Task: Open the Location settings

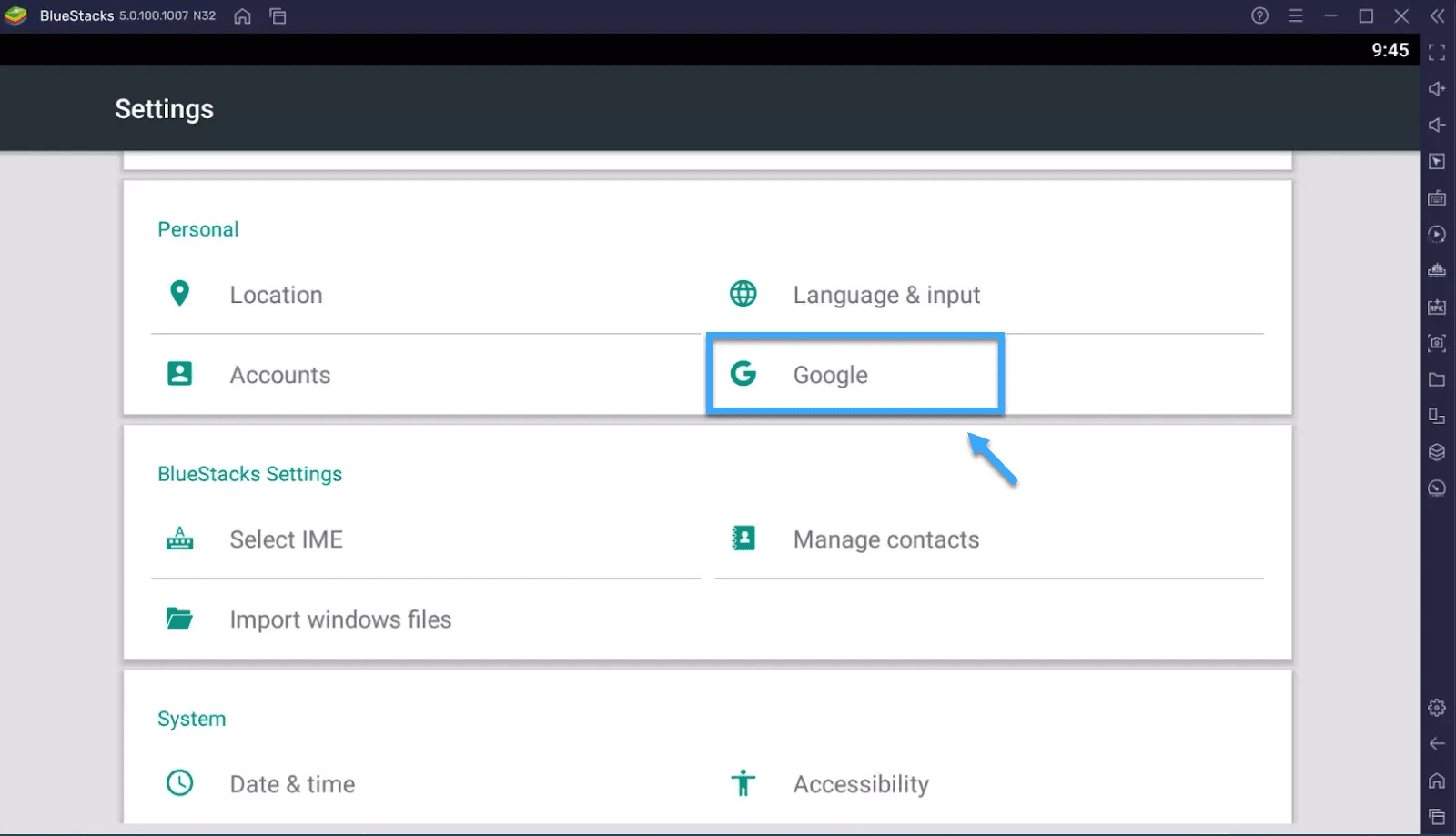Action: tap(426, 295)
